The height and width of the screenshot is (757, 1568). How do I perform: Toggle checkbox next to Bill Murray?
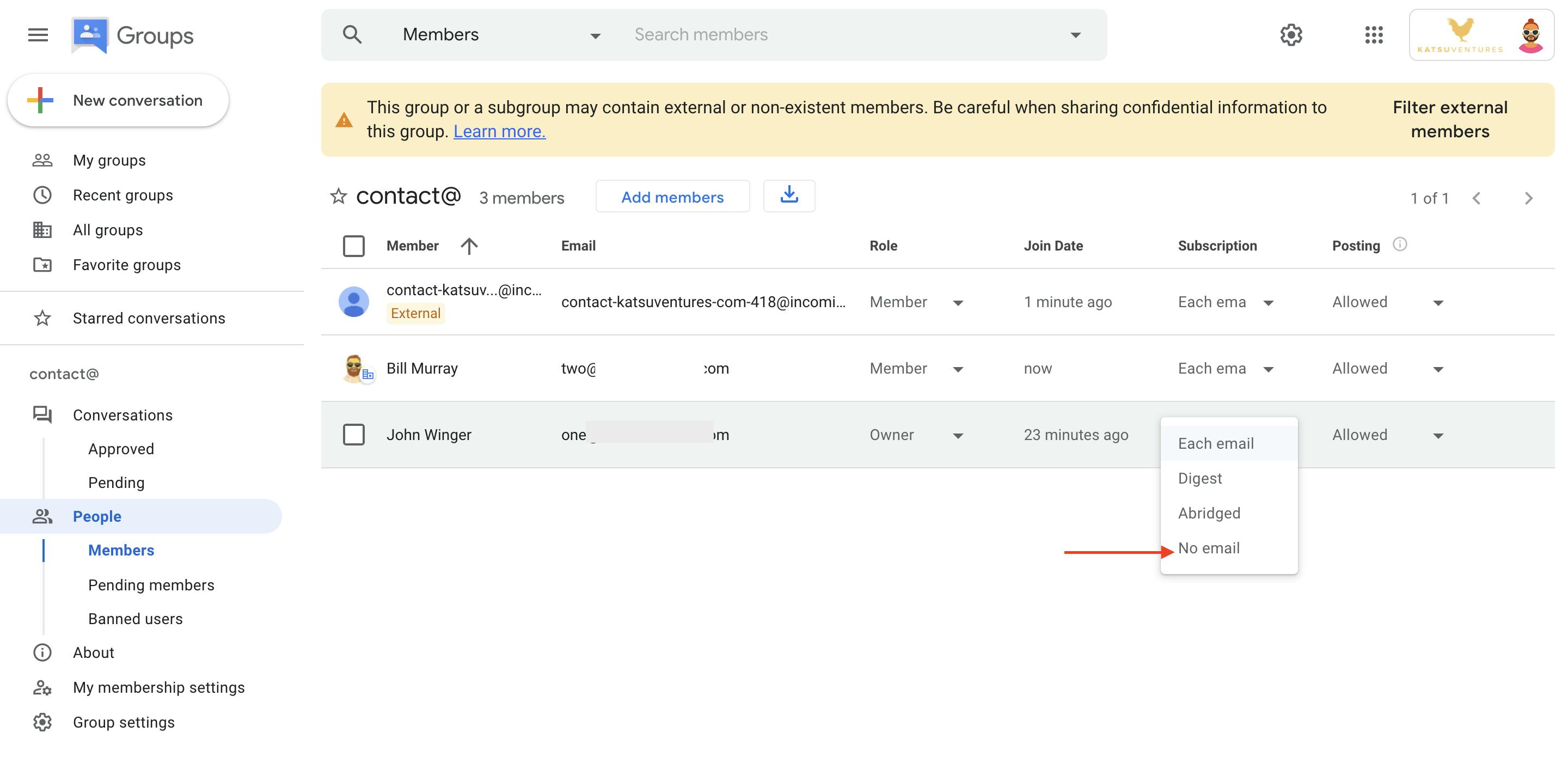354,368
